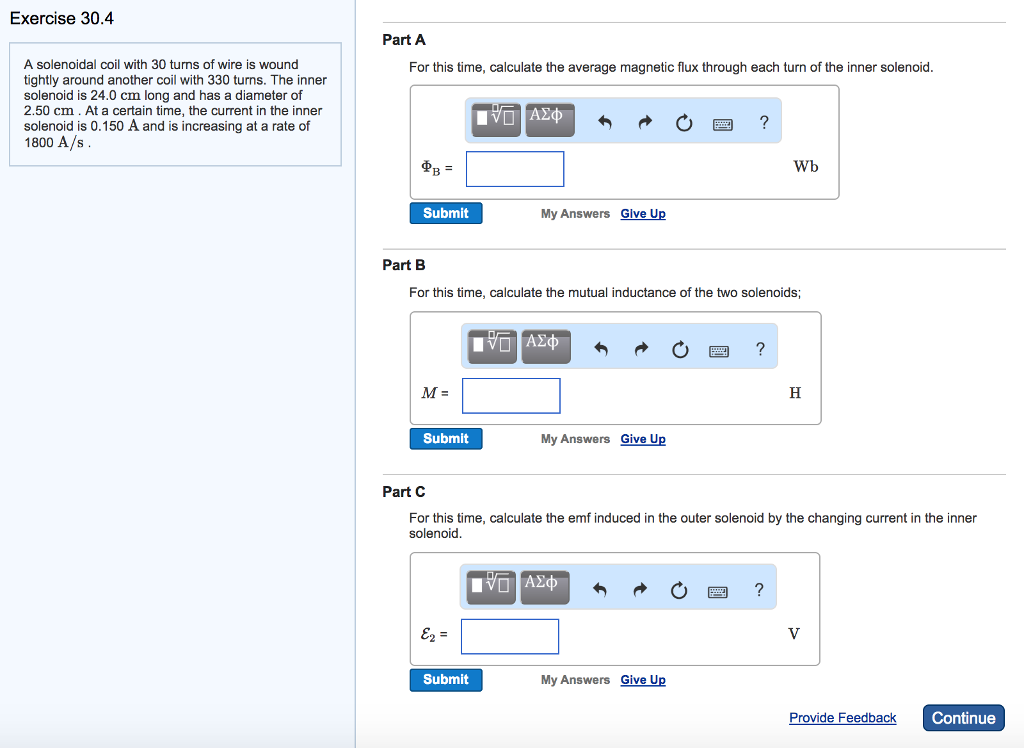
Task: Show keyboard shortcuts in Part B
Action: 719,350
